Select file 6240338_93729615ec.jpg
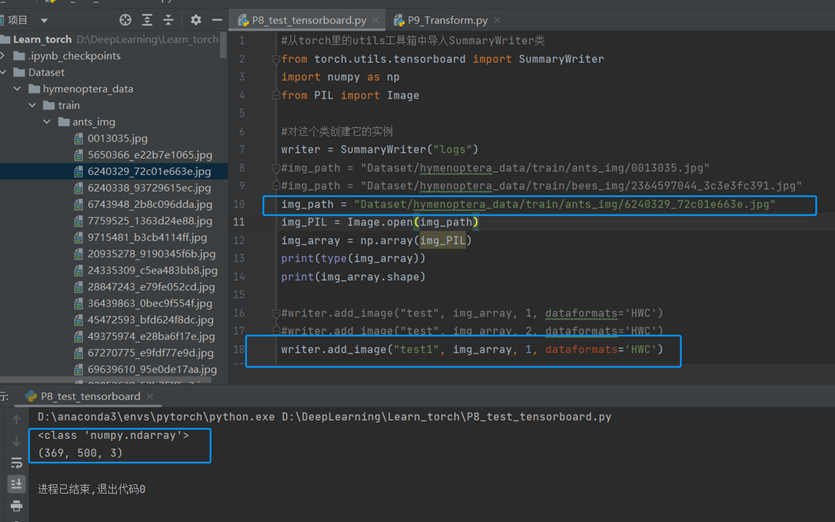Screen dimensions: 835x522 150,188
